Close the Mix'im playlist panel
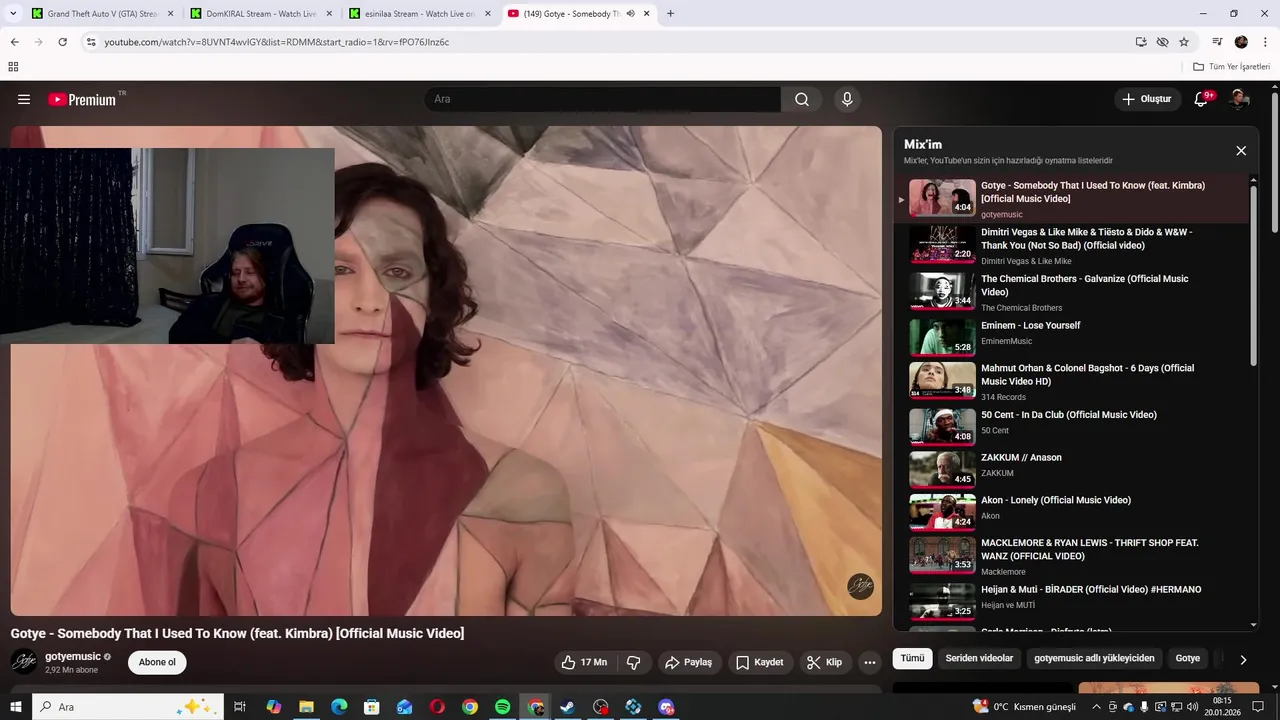Image resolution: width=1280 pixels, height=720 pixels. 1241,151
